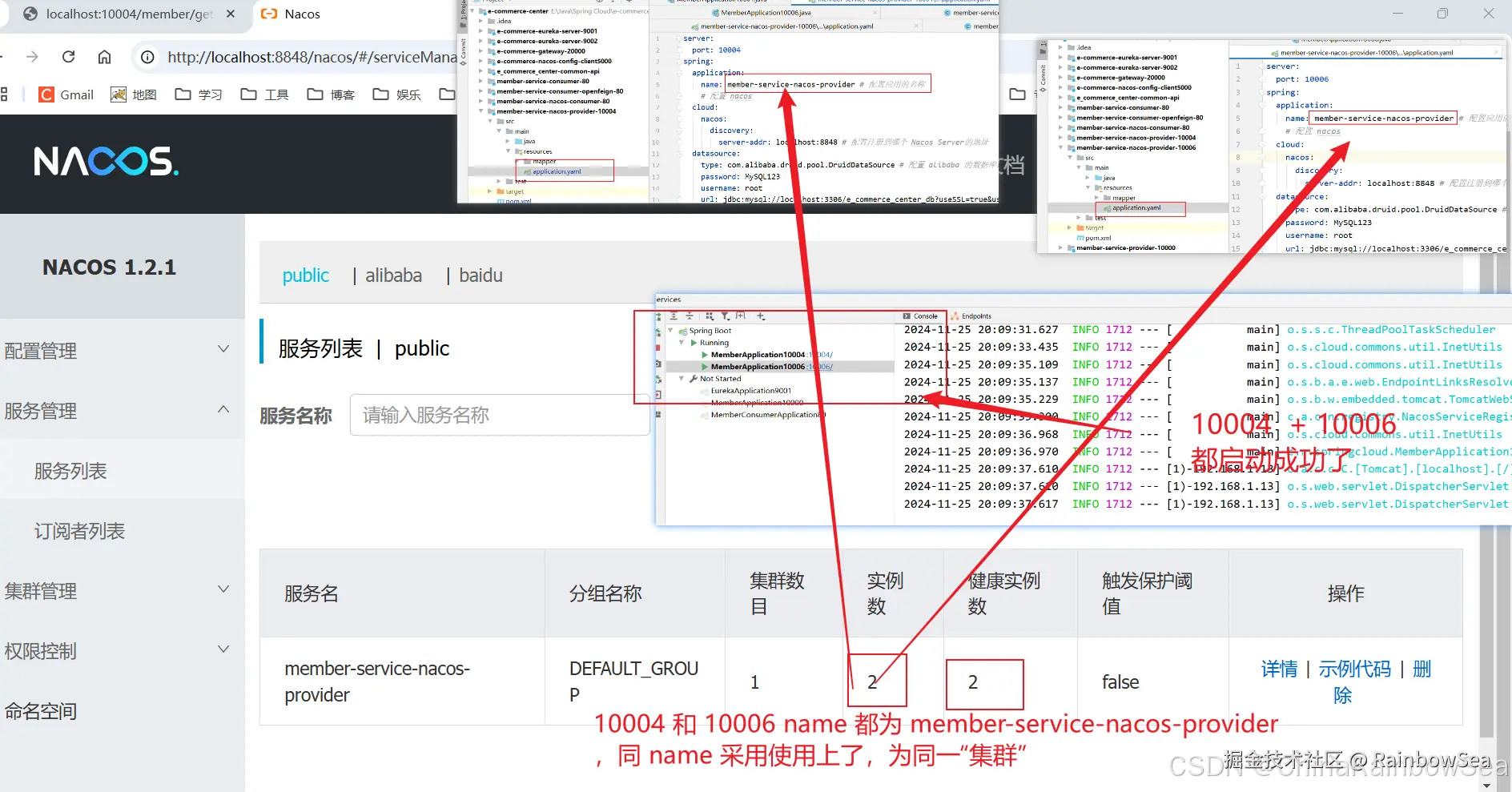Screen dimensions: 1512x792
Task: Open the 地图 bookmark
Action: tap(133, 94)
